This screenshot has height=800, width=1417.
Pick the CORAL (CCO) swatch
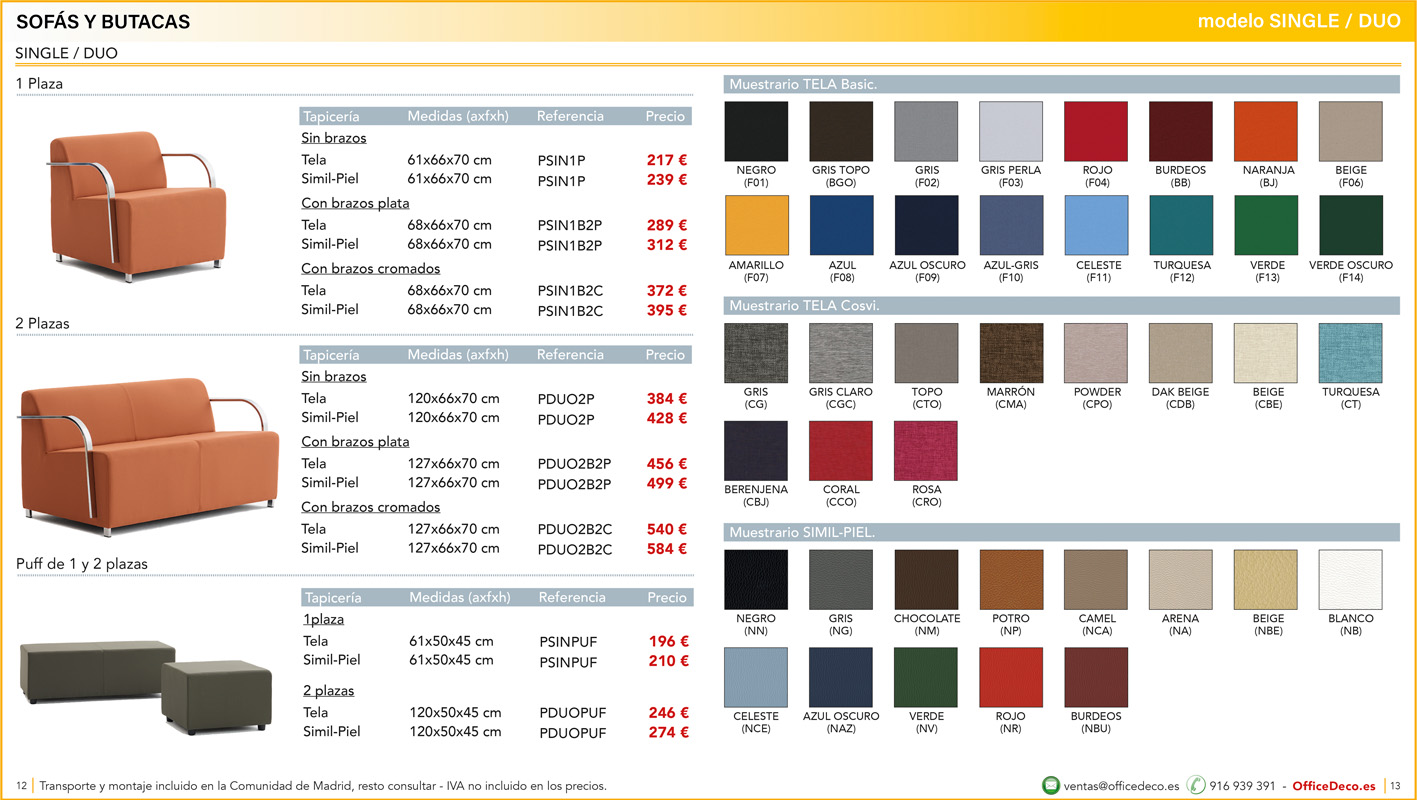coord(841,451)
